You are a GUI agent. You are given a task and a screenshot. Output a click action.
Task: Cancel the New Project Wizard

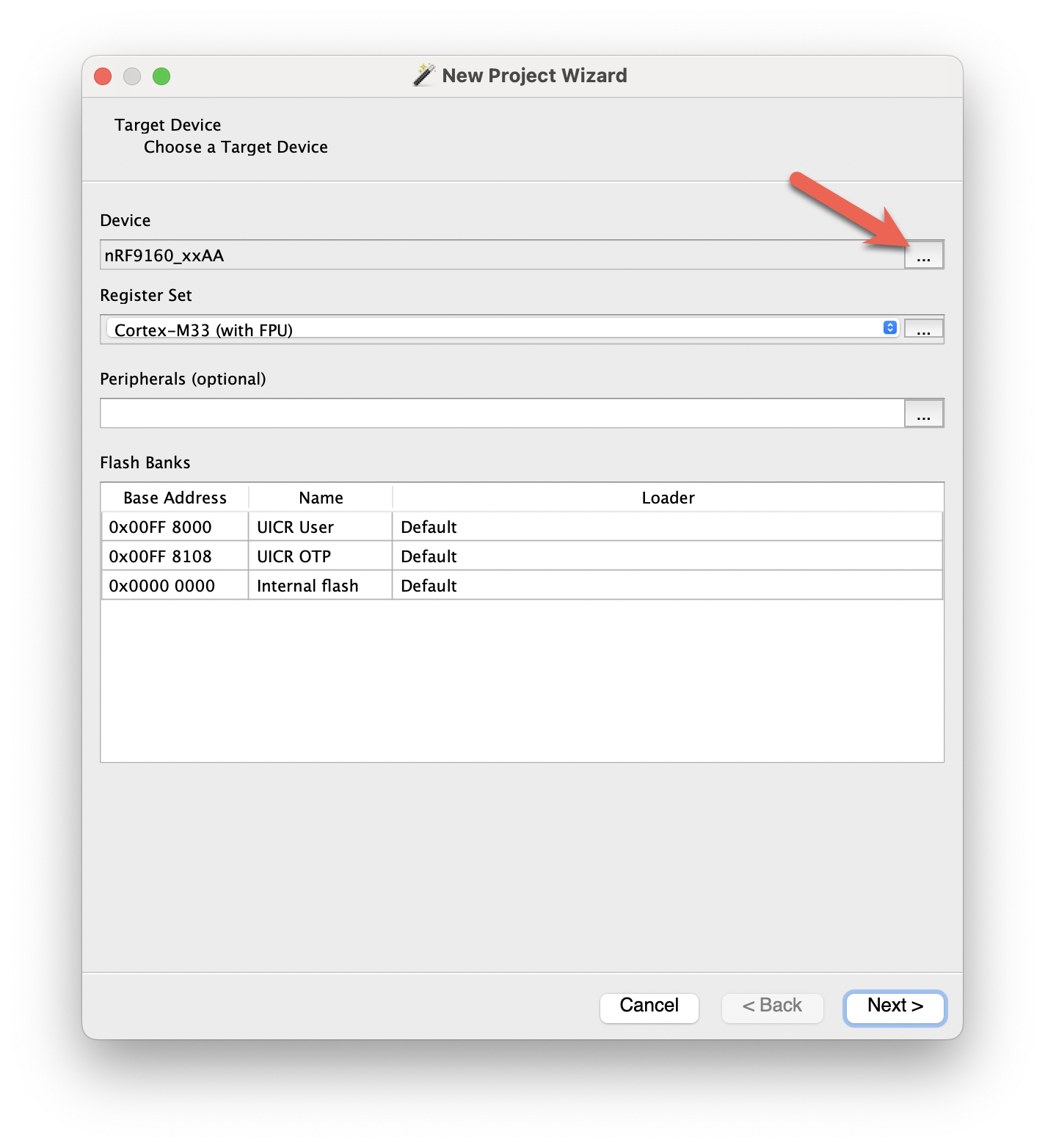pos(649,1007)
